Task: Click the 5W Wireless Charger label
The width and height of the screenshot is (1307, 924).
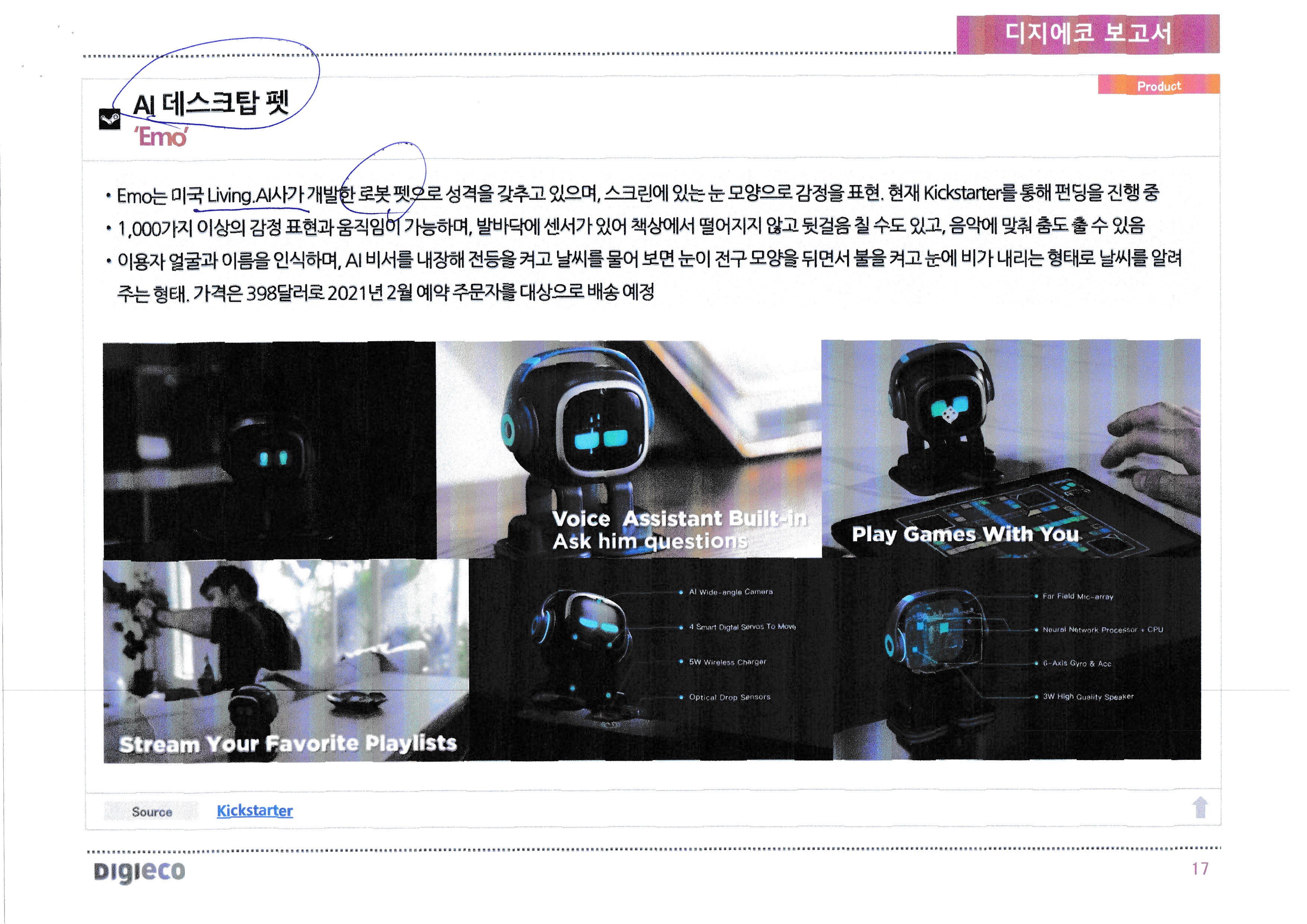Action: pos(727,662)
